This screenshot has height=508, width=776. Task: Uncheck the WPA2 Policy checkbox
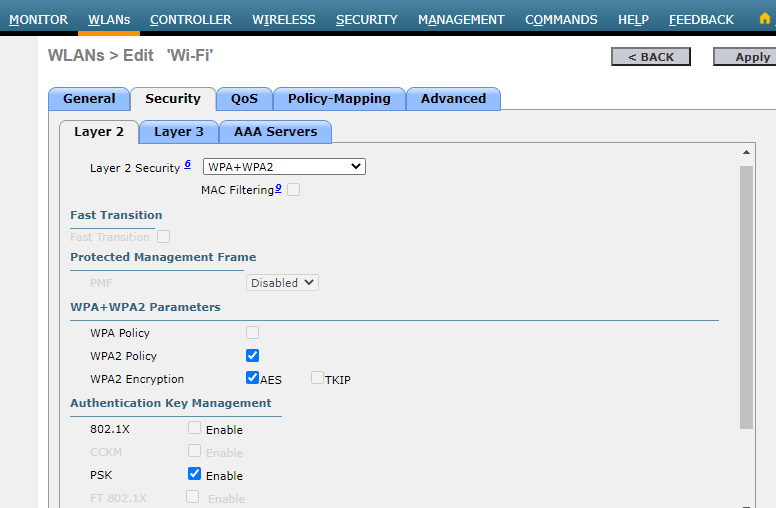(x=253, y=356)
